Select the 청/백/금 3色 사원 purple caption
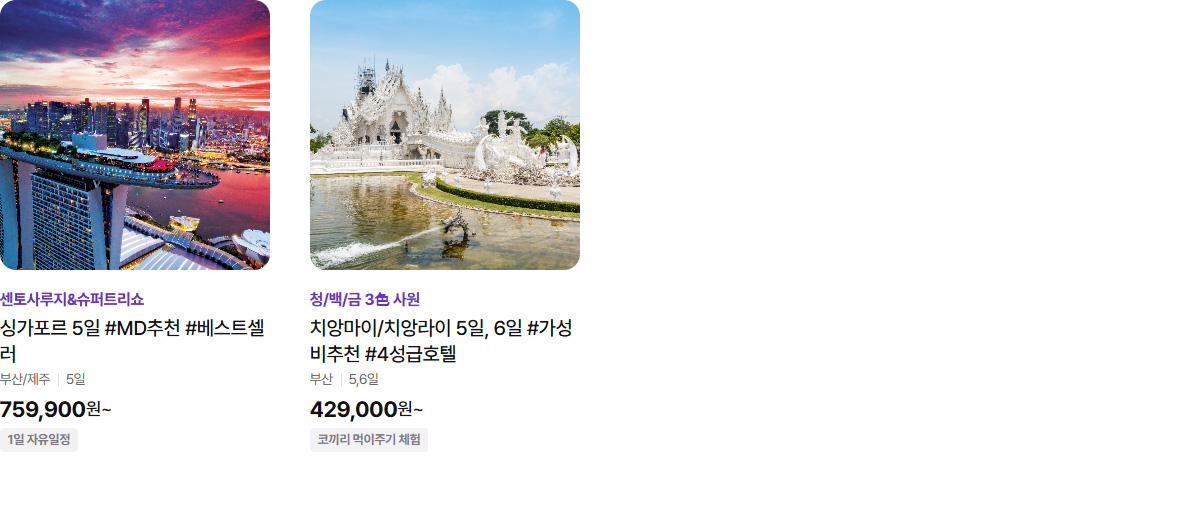The width and height of the screenshot is (1200, 516). point(365,299)
